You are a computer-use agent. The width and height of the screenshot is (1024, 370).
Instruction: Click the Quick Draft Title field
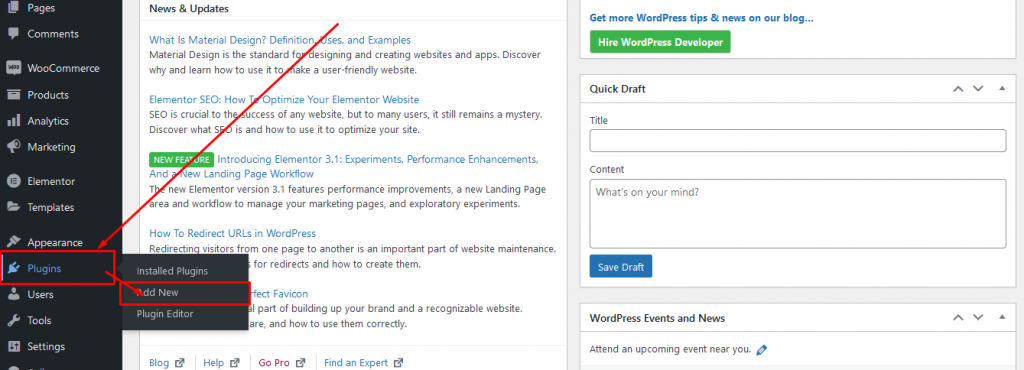click(x=797, y=141)
